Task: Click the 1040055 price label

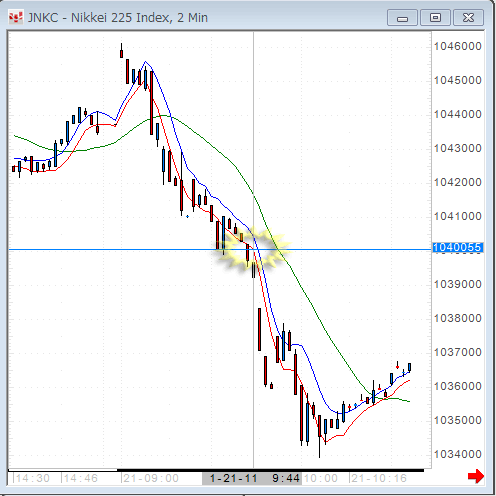Action: click(457, 247)
